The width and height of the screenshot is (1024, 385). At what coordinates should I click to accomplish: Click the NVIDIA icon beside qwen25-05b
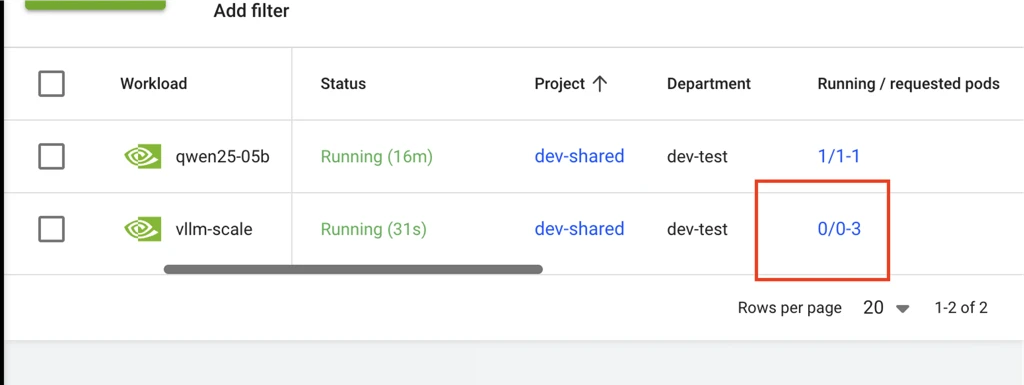(x=142, y=157)
